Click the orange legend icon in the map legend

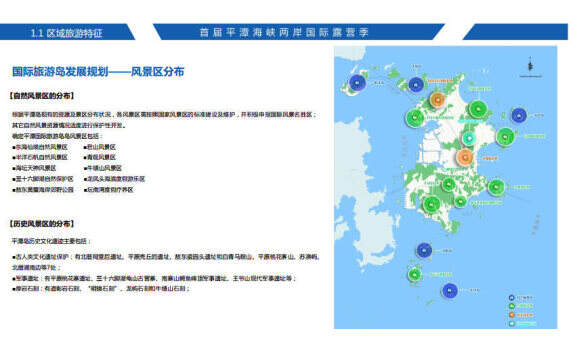pos(512,315)
